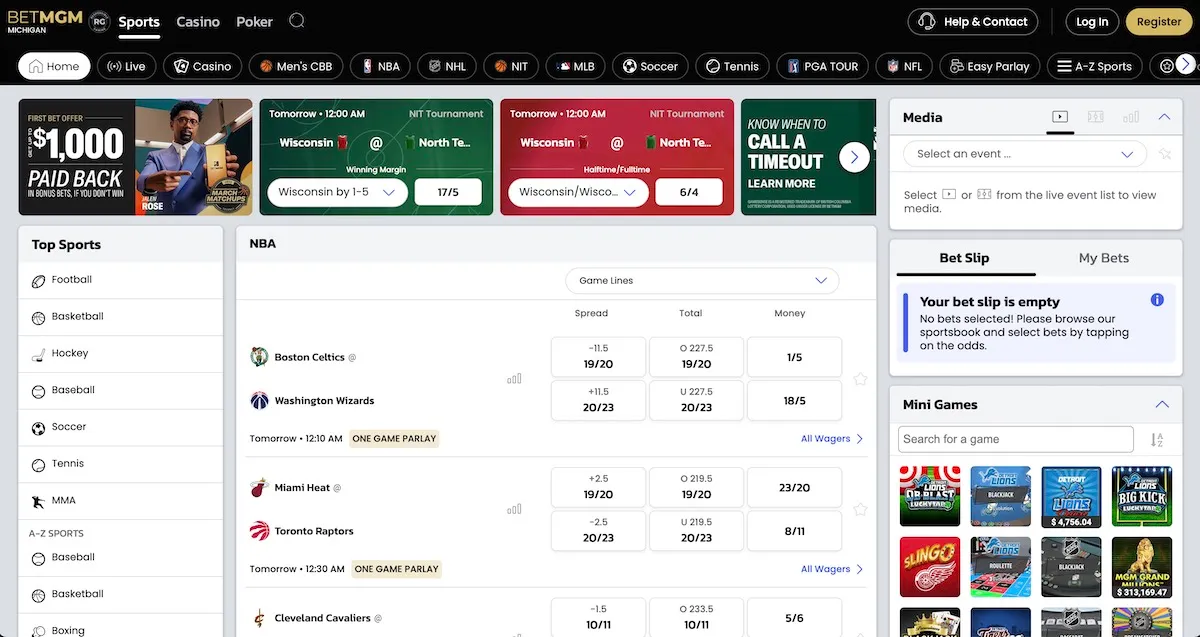This screenshot has height=637, width=1200.
Task: Show the video stream view in Media
Action: point(1060,117)
